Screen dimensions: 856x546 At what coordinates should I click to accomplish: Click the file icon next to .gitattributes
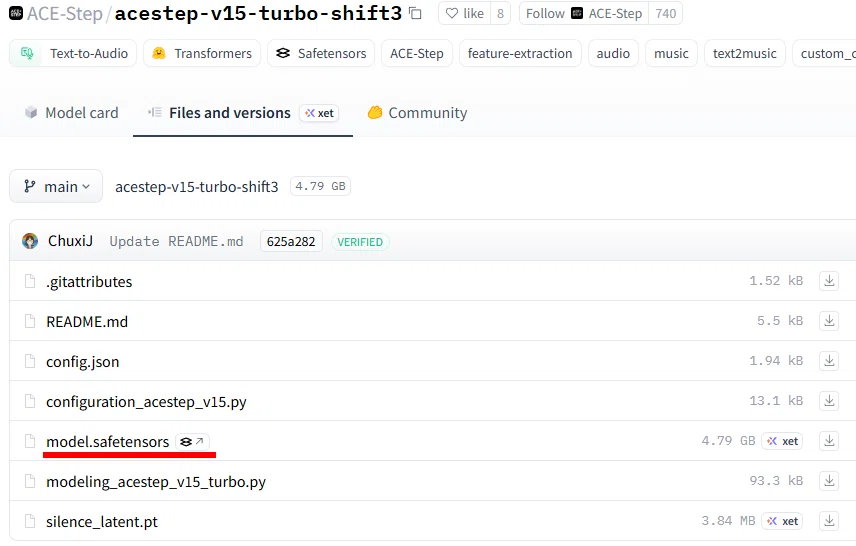[x=30, y=281]
